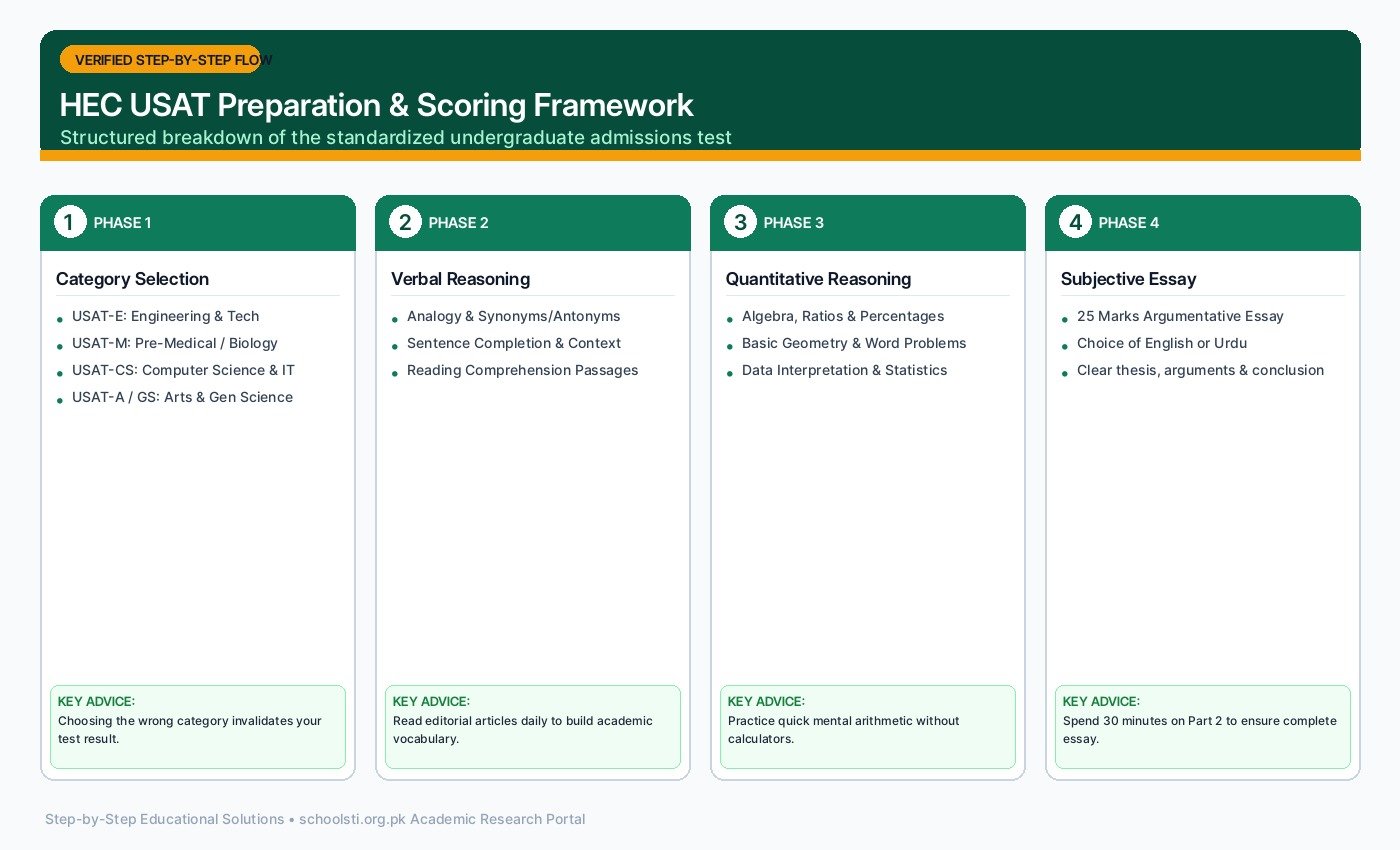The image size is (1400, 850).
Task: Click the 'Choosing the wrong category' advice text
Action: point(190,730)
